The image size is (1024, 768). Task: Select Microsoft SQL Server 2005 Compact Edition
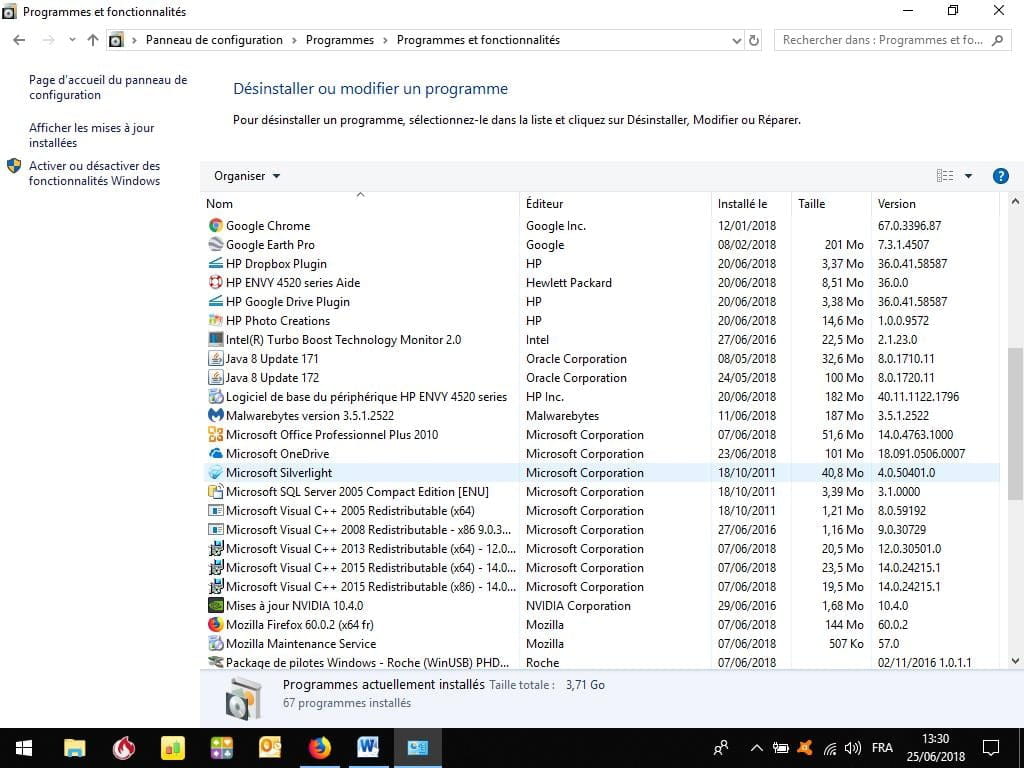pyautogui.click(x=600, y=491)
